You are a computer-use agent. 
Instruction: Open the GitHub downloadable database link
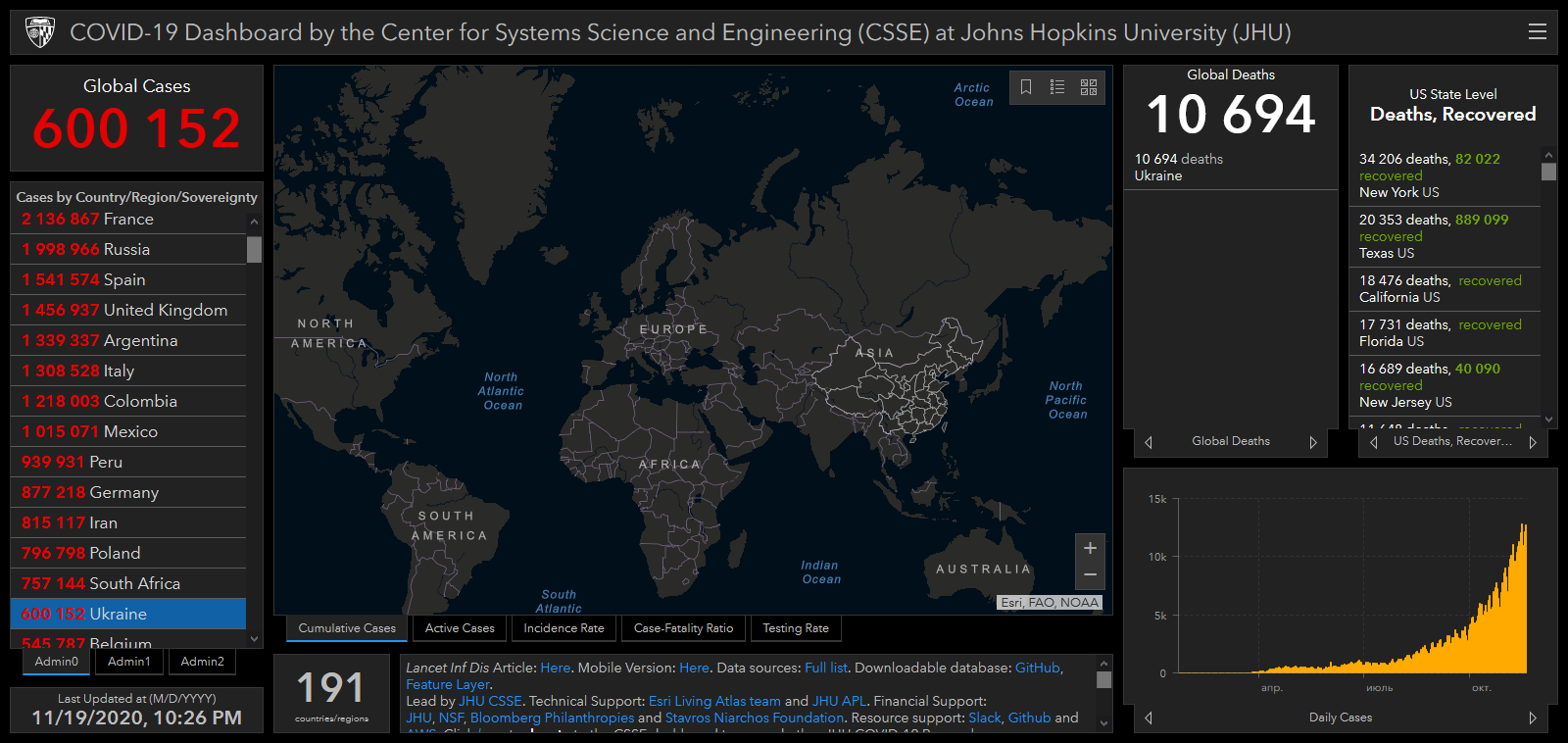pyautogui.click(x=1037, y=668)
